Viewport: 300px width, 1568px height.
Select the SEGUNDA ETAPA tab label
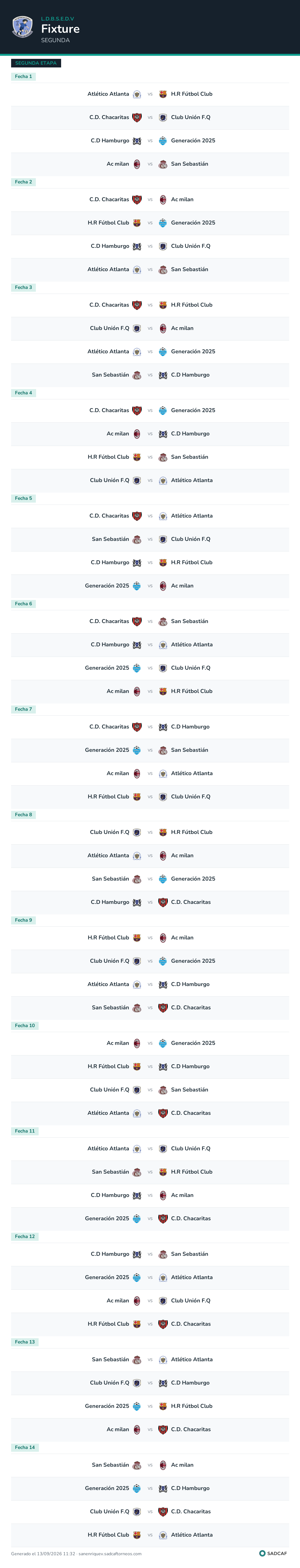[x=36, y=63]
